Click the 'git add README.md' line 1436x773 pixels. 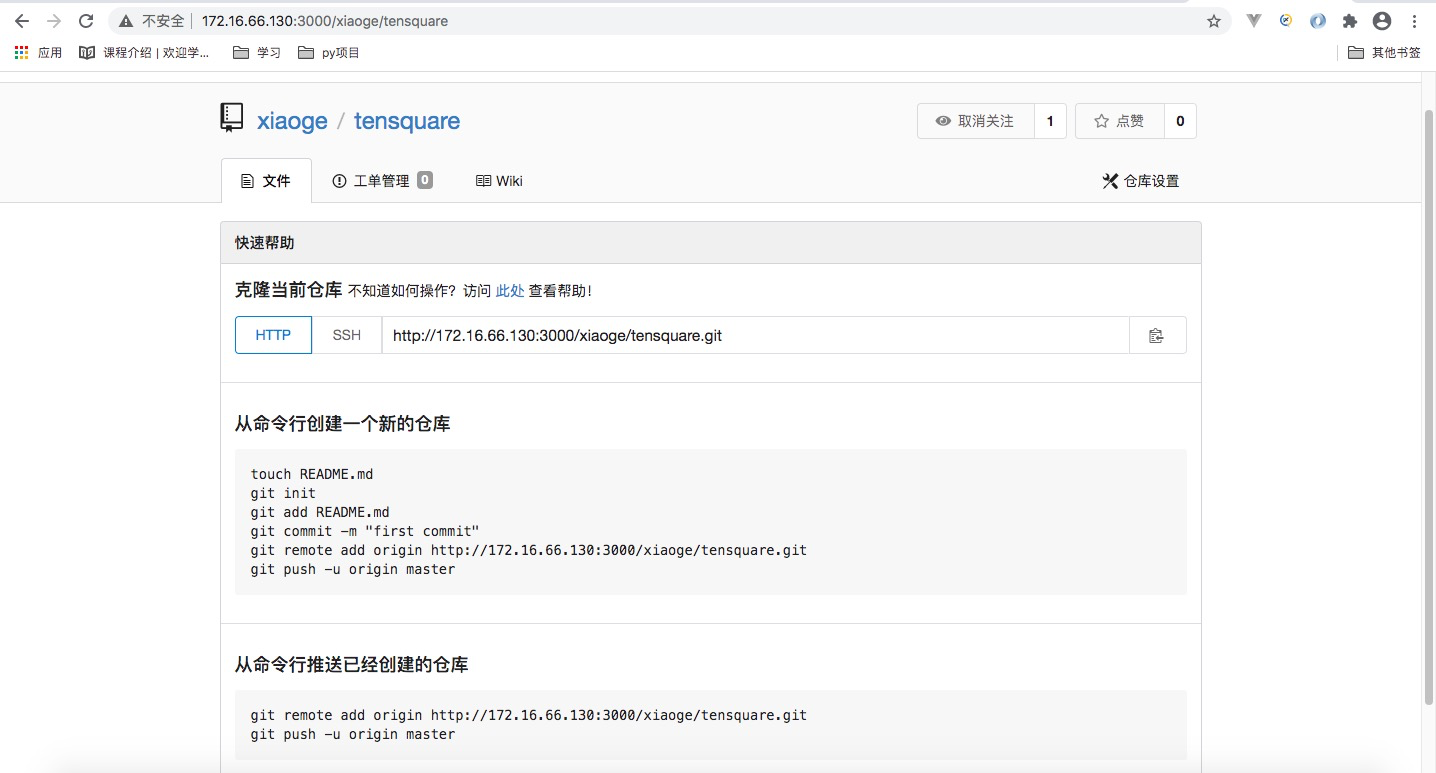(320, 512)
